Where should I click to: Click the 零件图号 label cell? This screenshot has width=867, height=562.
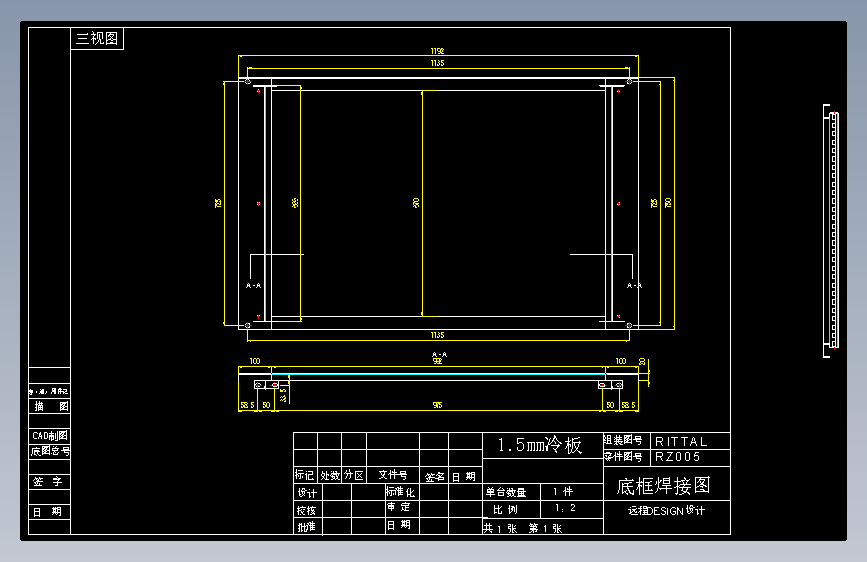[626, 457]
